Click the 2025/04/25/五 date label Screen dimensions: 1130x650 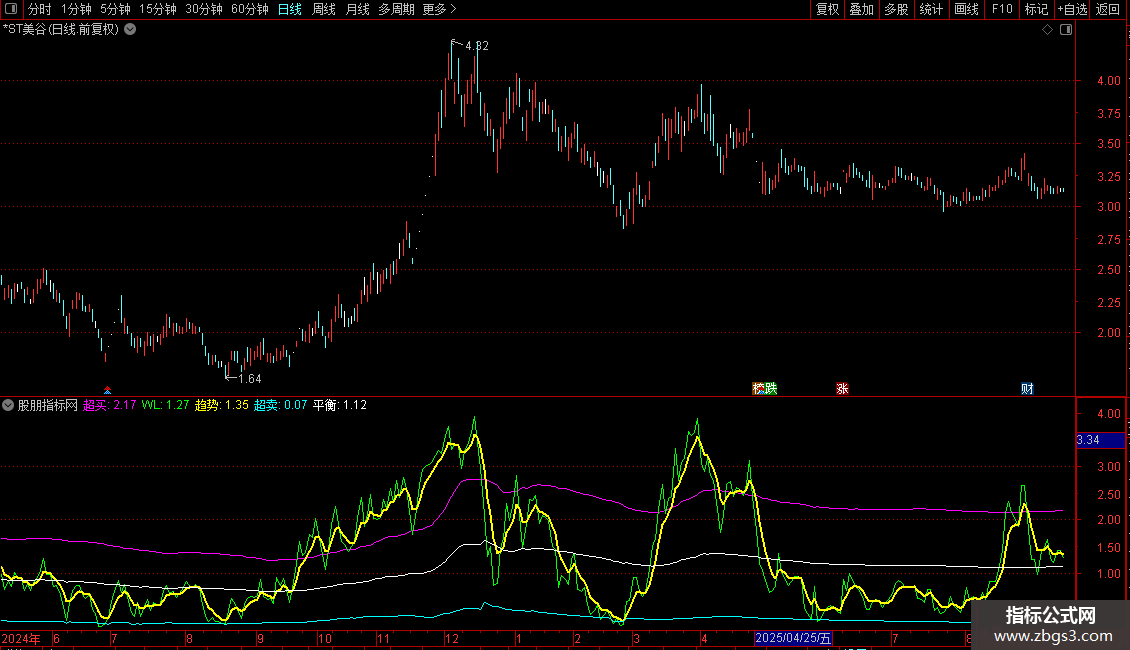(793, 638)
